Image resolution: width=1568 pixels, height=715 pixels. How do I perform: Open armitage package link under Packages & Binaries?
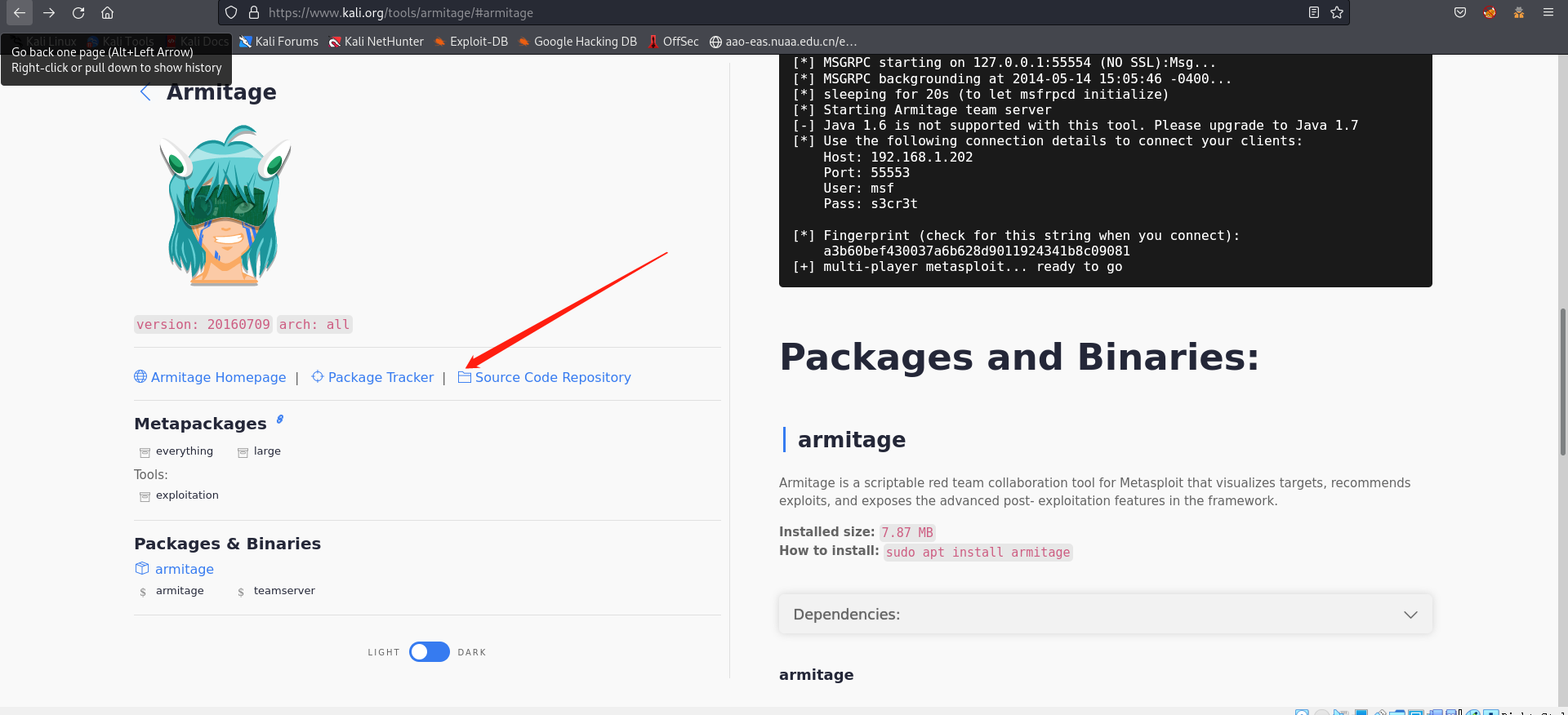[175, 569]
